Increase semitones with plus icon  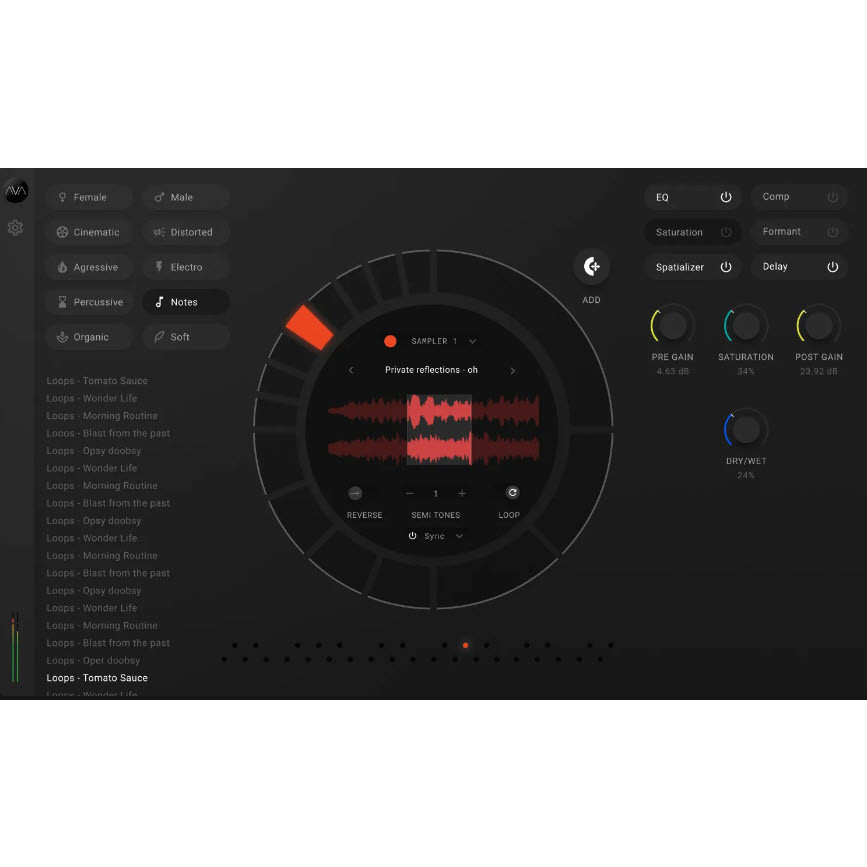click(462, 493)
